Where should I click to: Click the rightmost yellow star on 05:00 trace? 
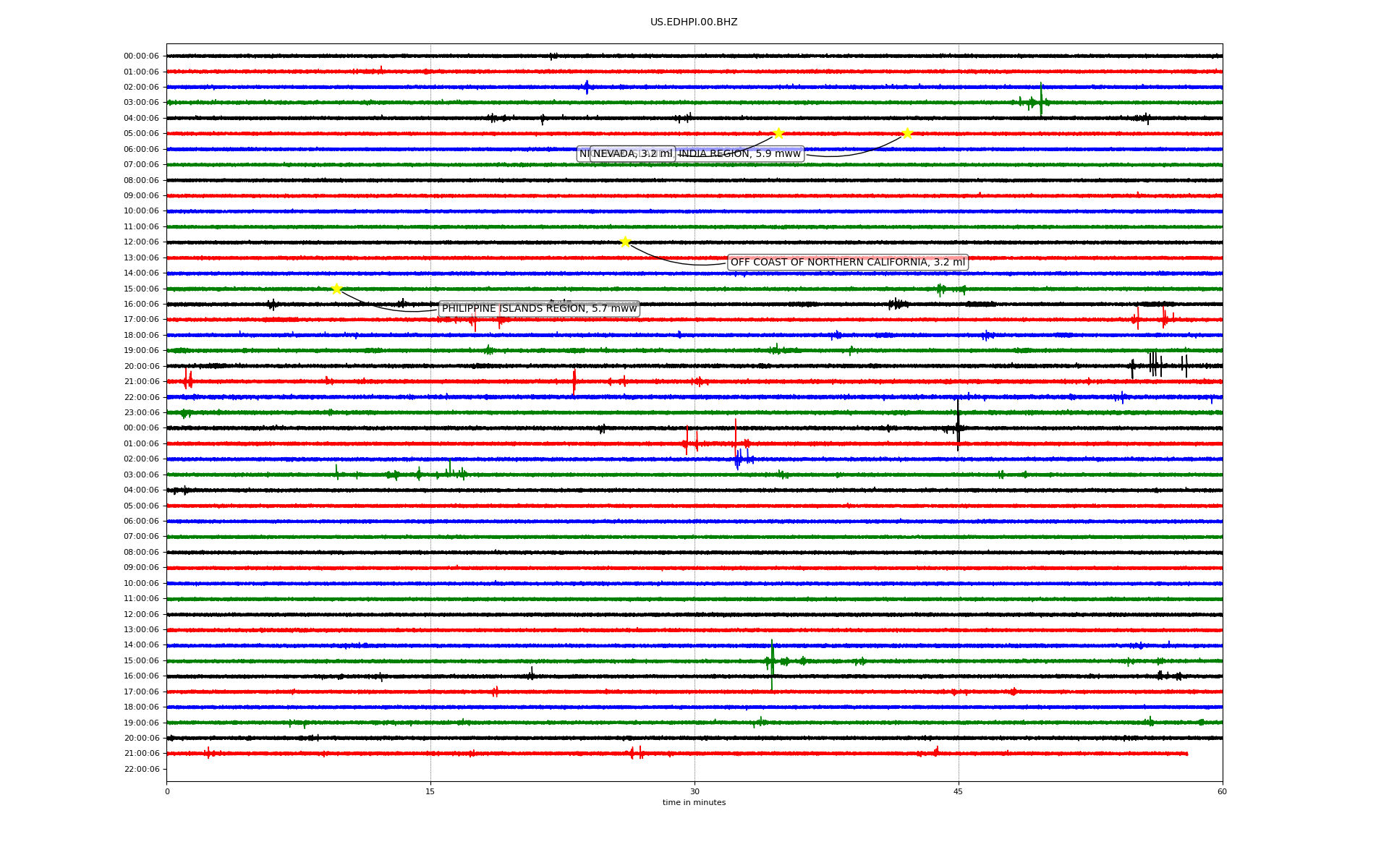[x=907, y=133]
